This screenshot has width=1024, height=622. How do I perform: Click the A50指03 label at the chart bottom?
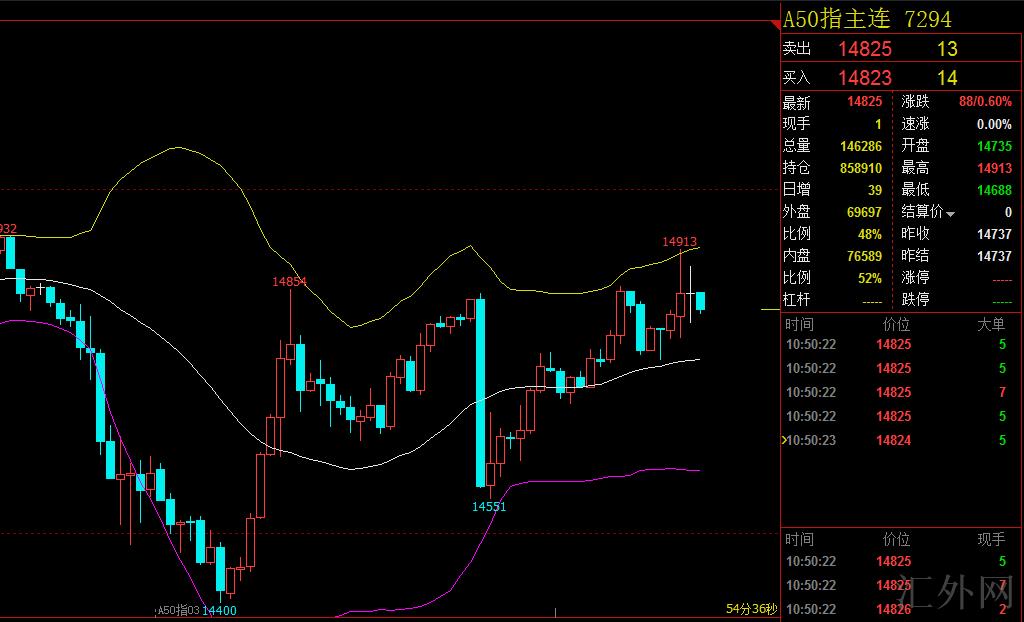tap(179, 610)
